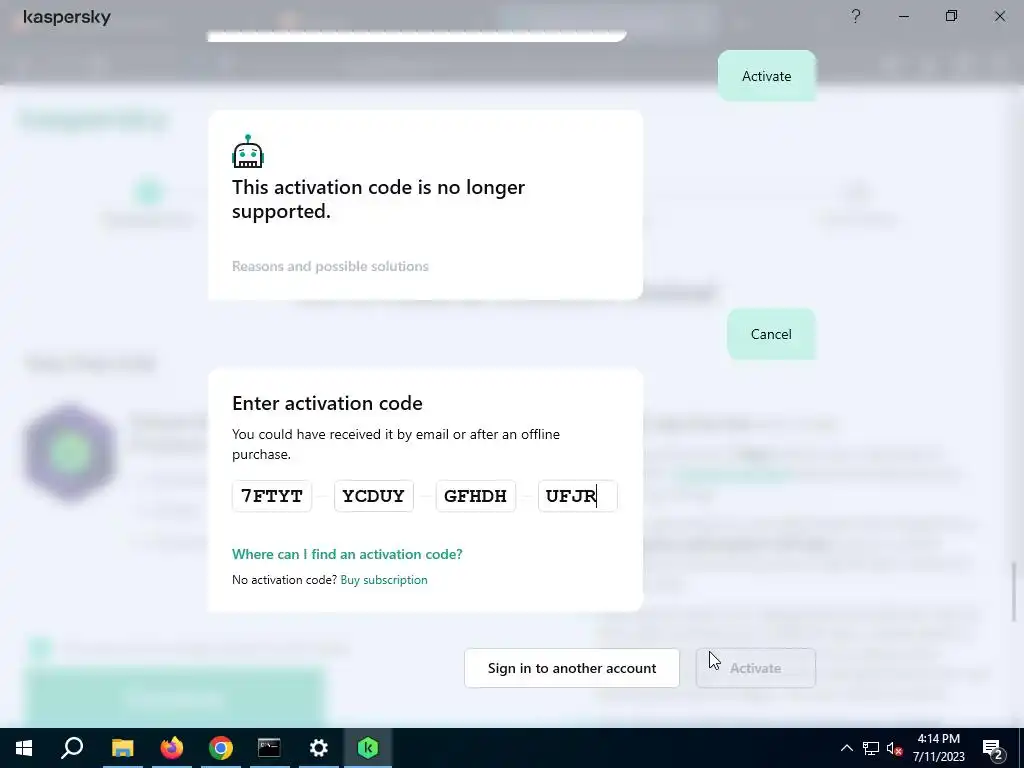1024x768 pixels.
Task: Click the Activate chat bubble at top
Action: (x=767, y=76)
